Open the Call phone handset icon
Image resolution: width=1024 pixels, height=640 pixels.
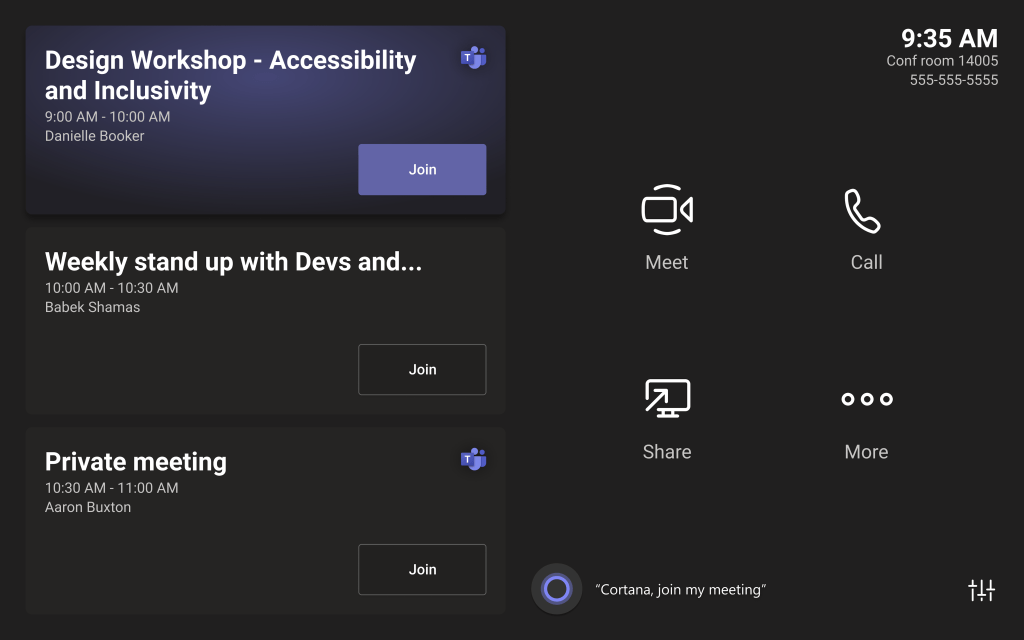(x=862, y=210)
